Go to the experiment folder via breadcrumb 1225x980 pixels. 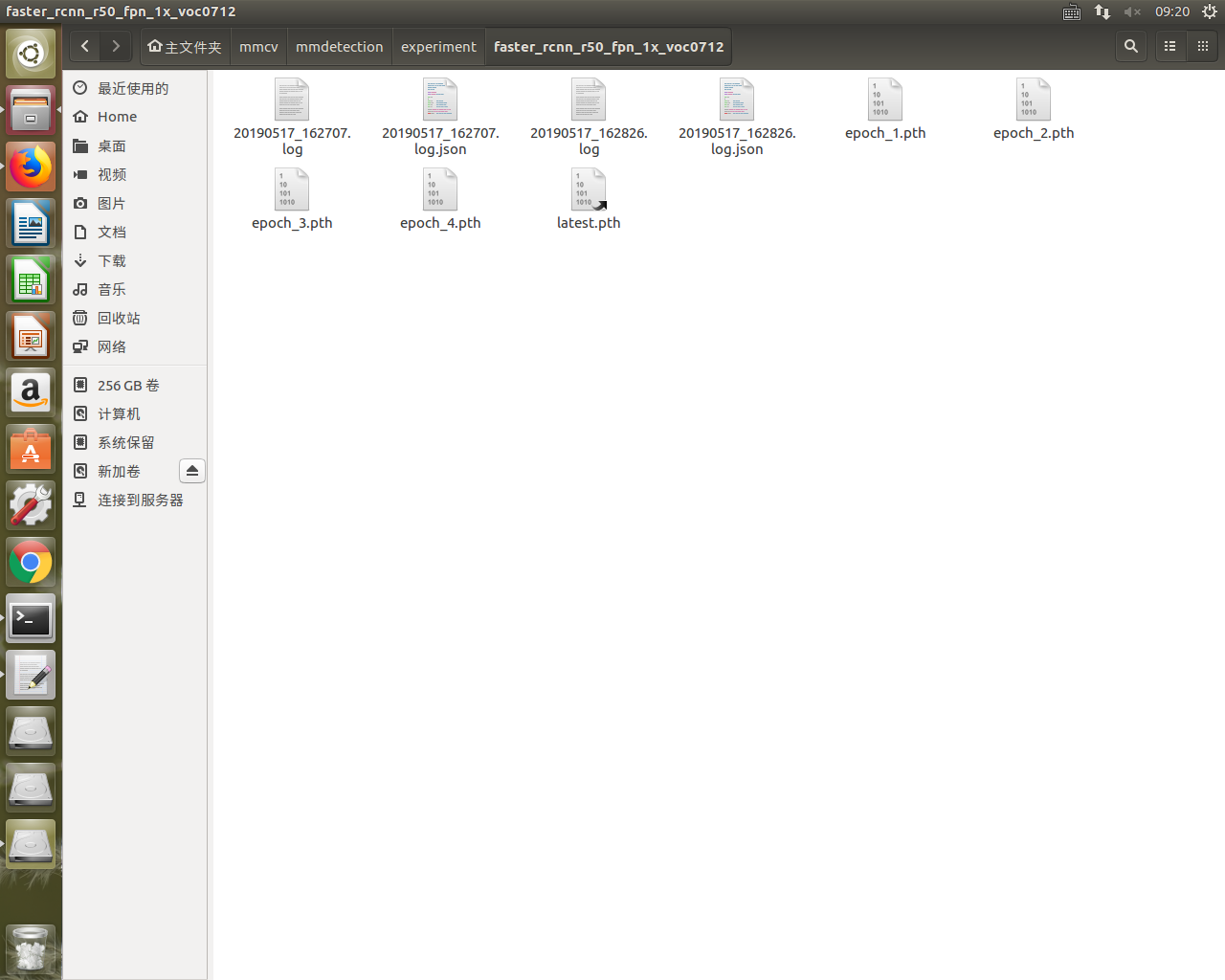tap(438, 46)
